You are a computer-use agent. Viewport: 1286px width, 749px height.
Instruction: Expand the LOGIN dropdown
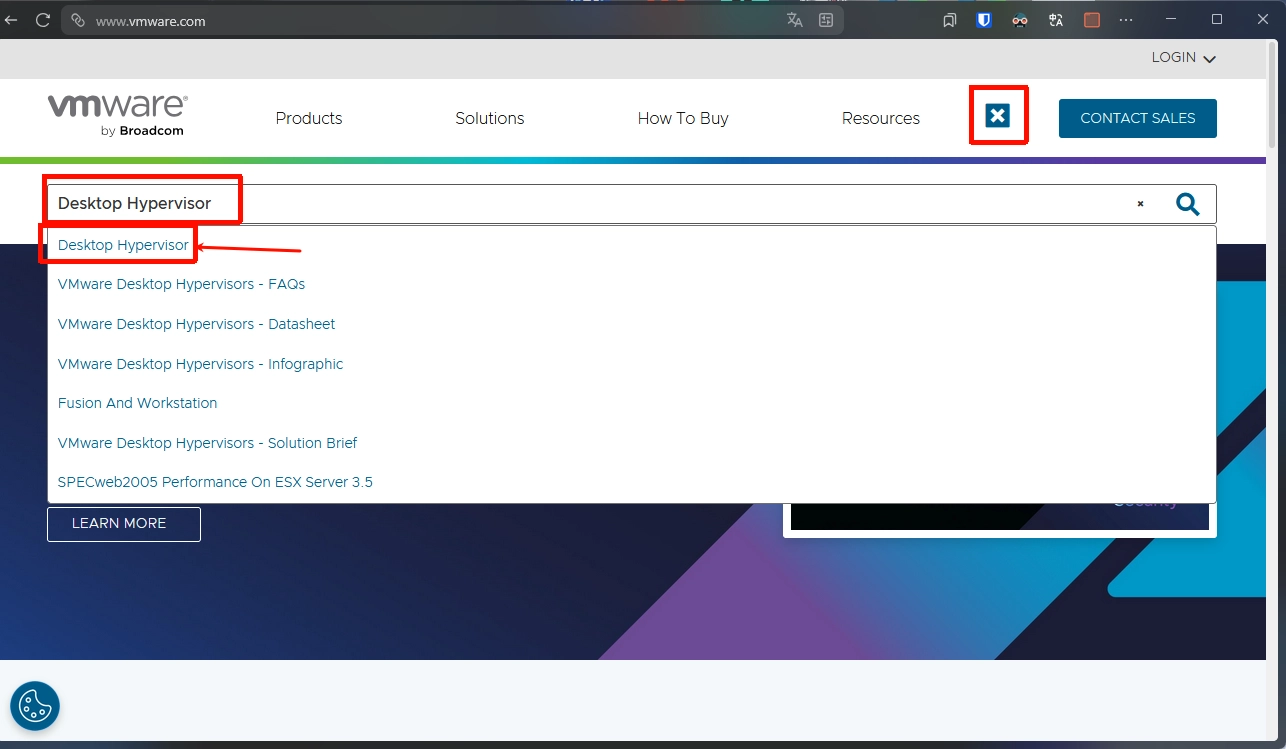pyautogui.click(x=1183, y=58)
